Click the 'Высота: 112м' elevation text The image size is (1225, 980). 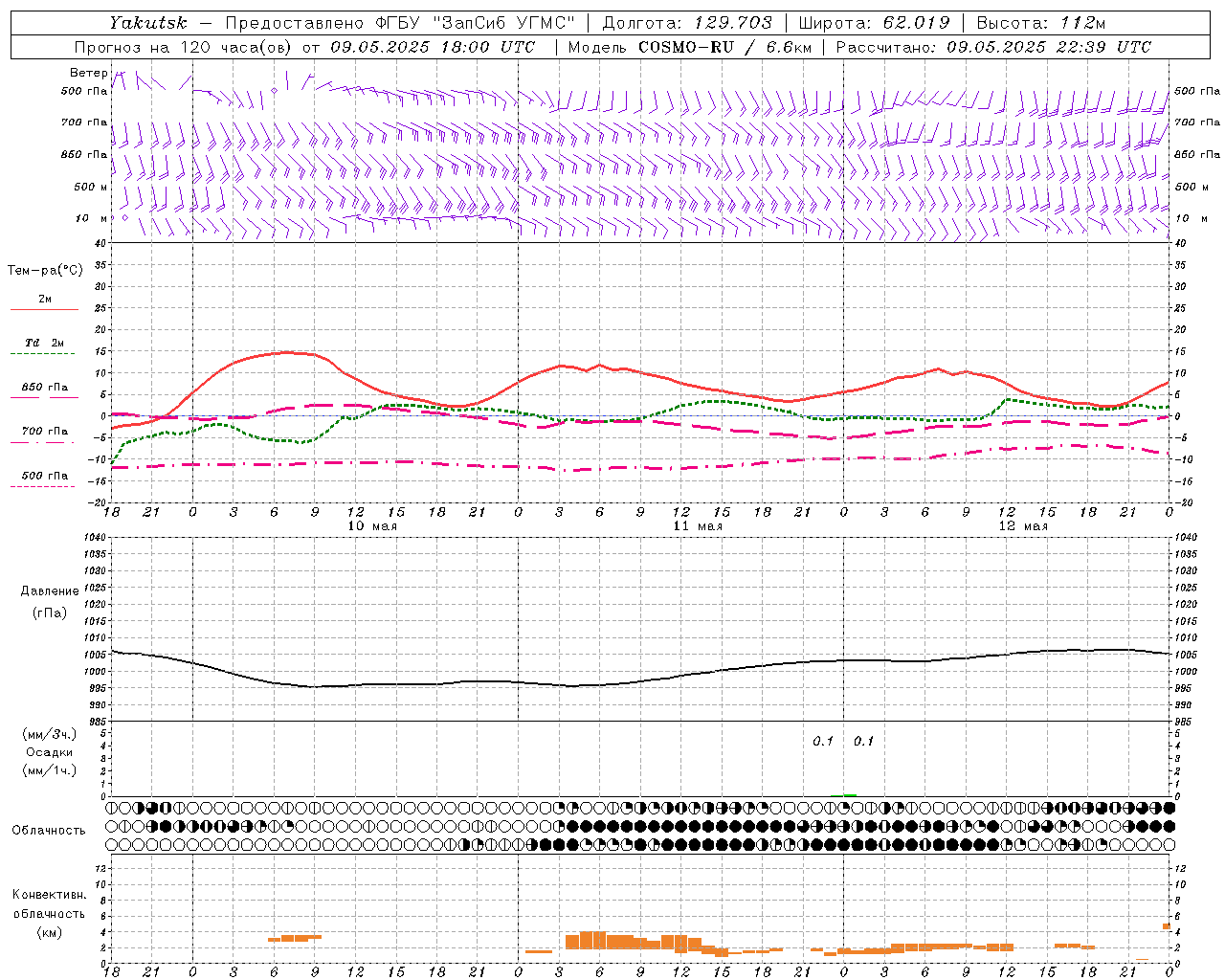point(1041,23)
